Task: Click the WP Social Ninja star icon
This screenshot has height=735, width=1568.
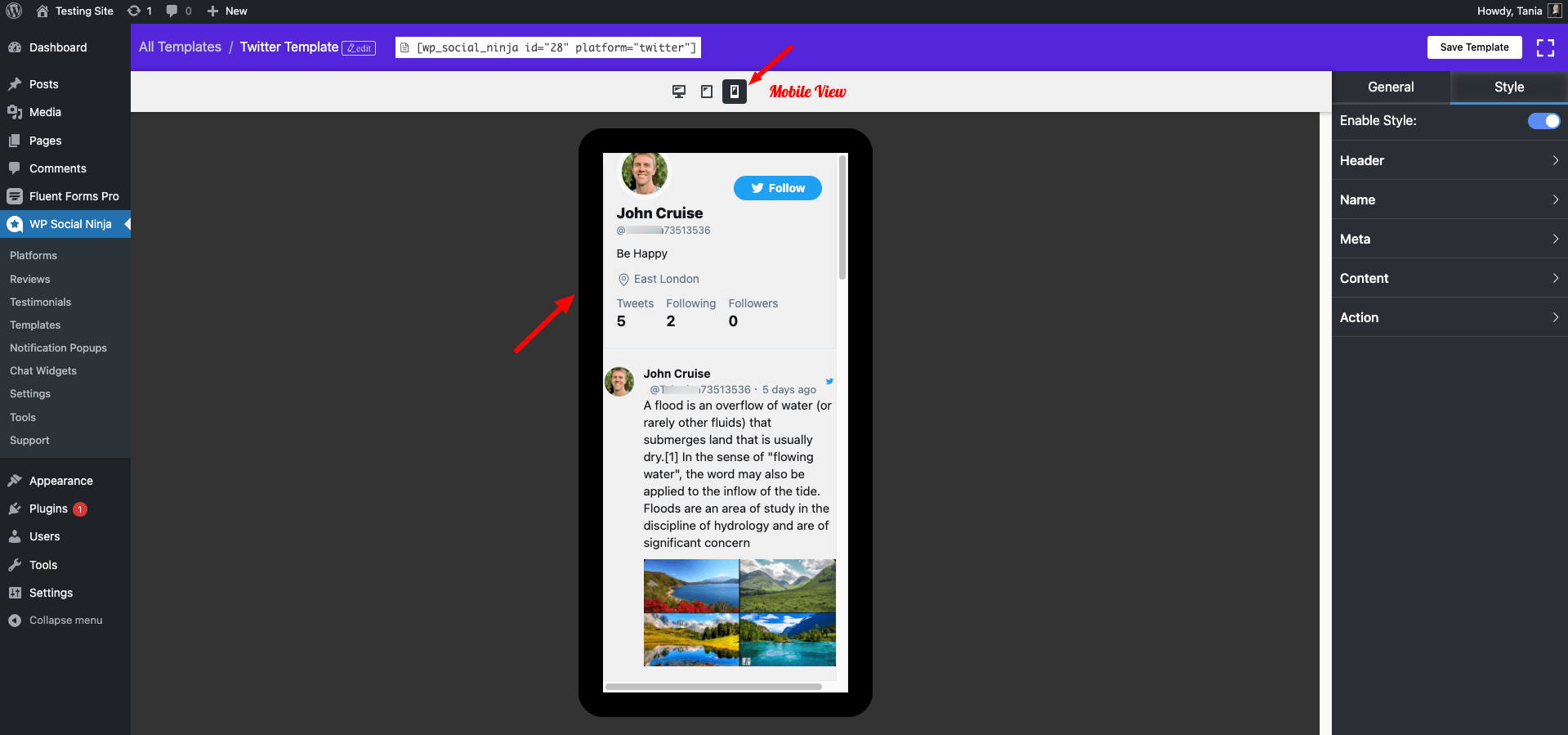Action: click(15, 224)
